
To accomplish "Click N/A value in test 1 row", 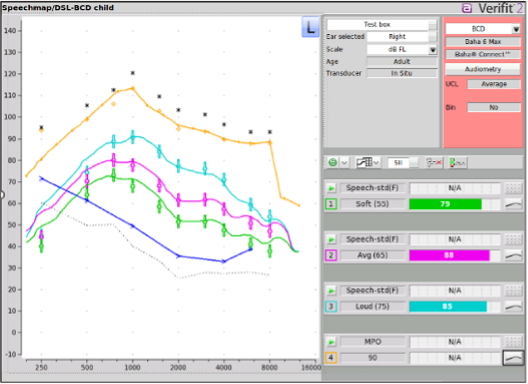I will (x=455, y=188).
